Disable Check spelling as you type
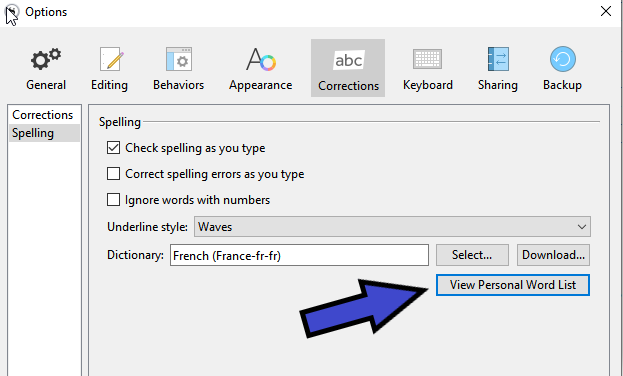Screen dimensions: 623x376 [113, 148]
